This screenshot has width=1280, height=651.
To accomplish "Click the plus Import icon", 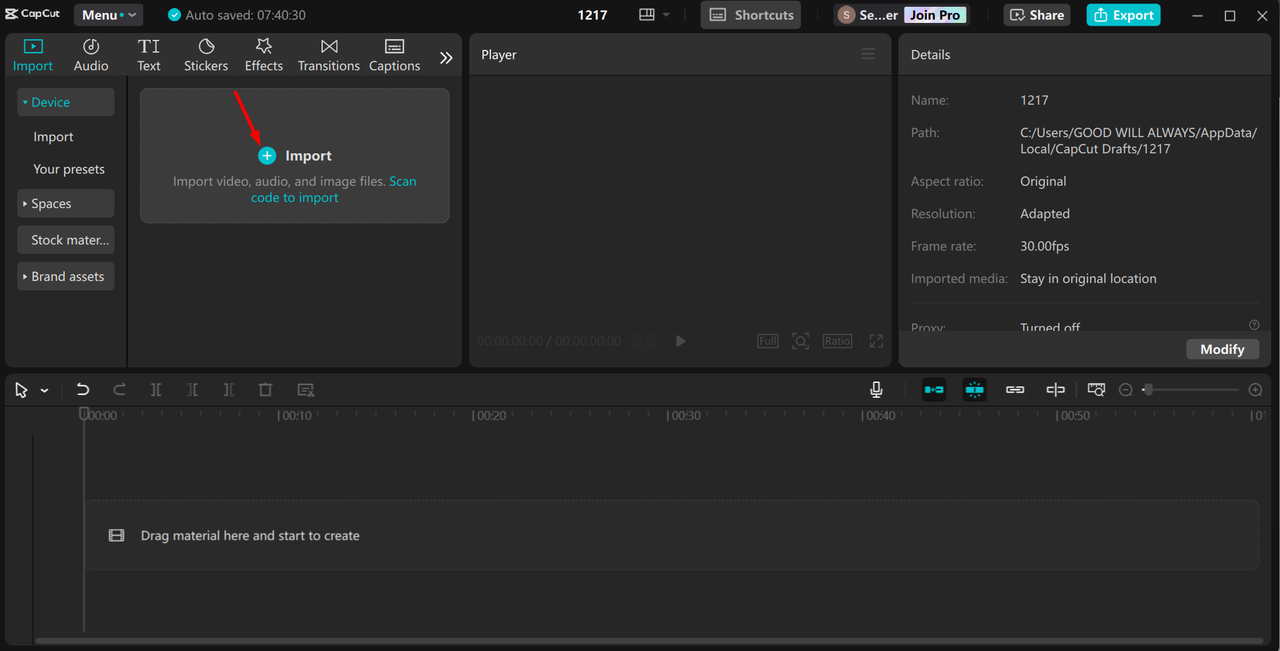I will [267, 156].
